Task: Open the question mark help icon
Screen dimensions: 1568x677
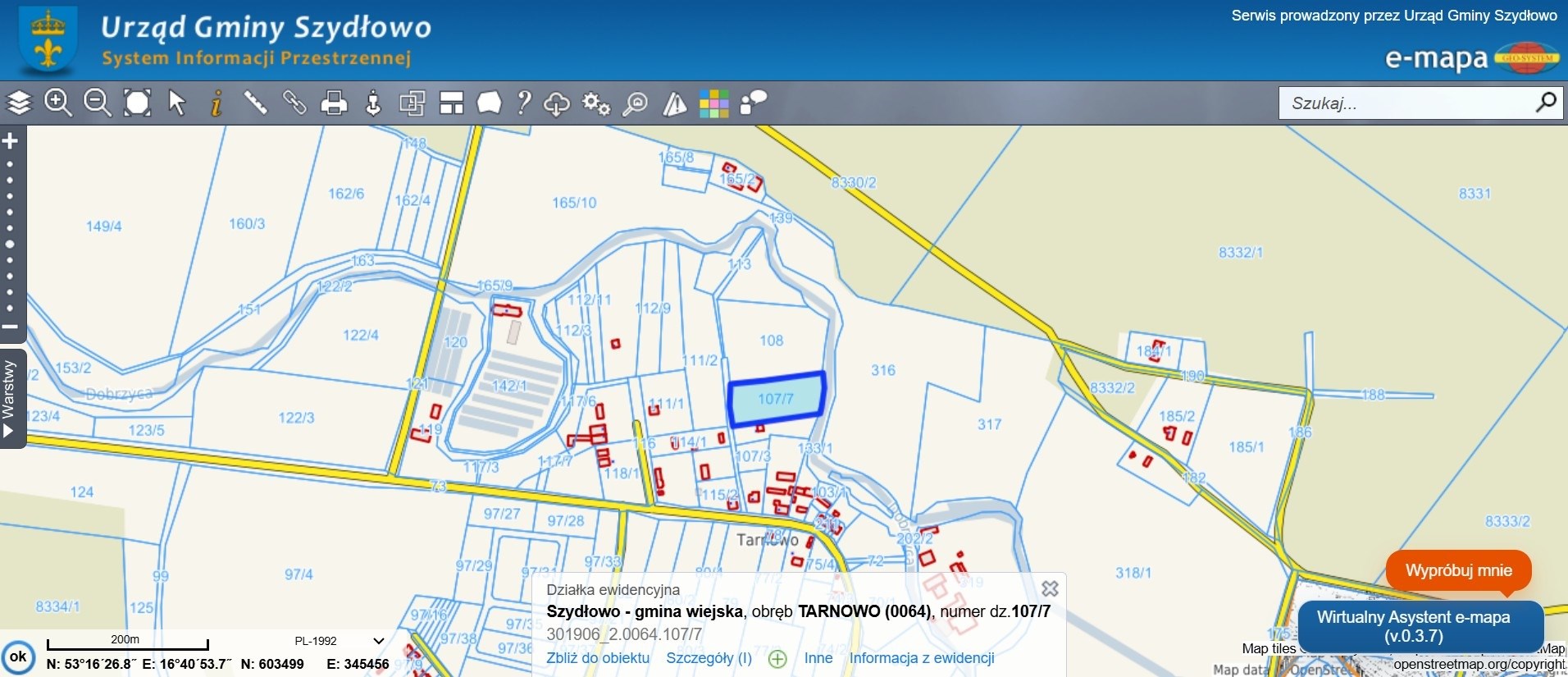Action: coord(523,103)
